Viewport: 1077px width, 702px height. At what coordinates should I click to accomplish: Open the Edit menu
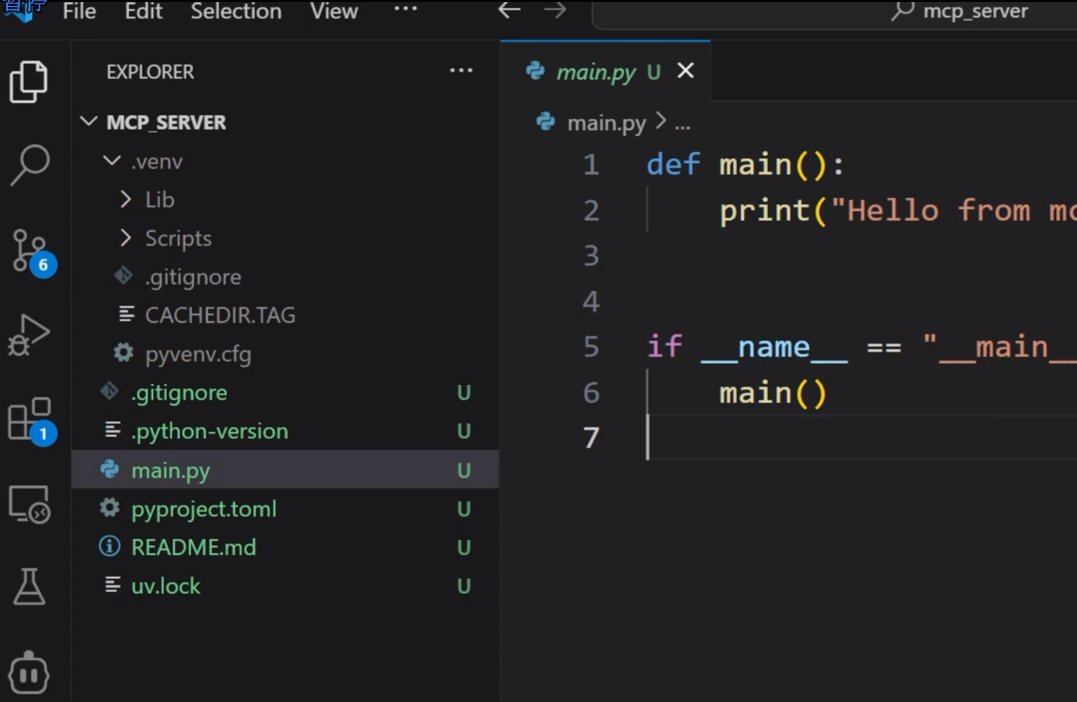144,11
